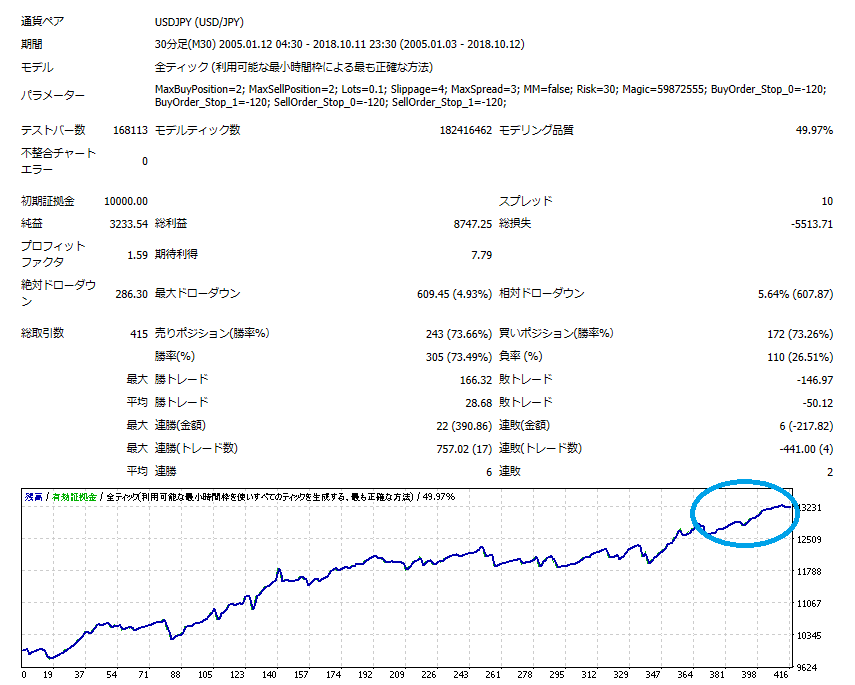This screenshot has width=855, height=685.
Task: Click chart y-axis label 11067
Action: click(809, 604)
